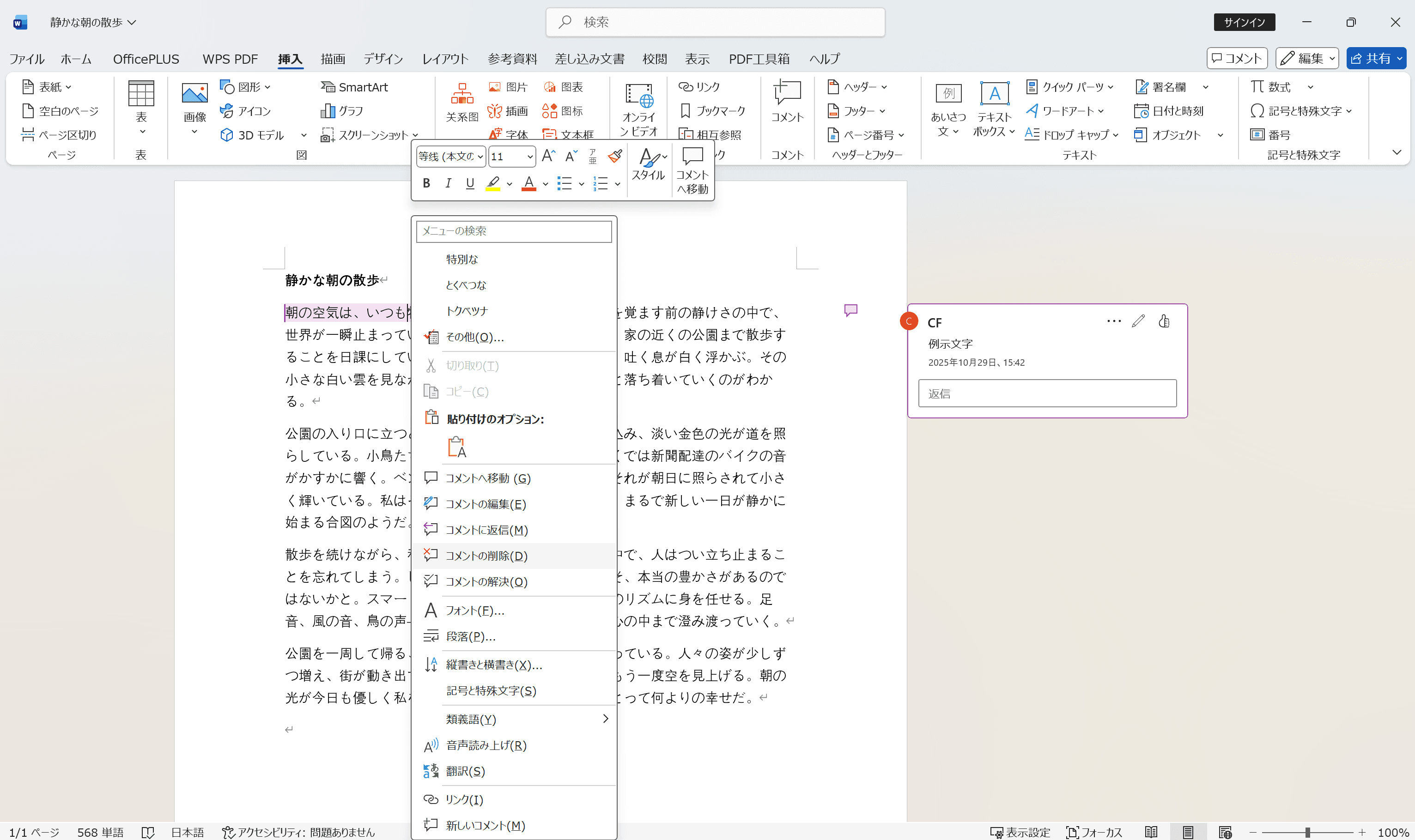Viewport: 1415px width, 840px height.
Task: Collapse the ribbon with the chevron
Action: [x=1397, y=151]
